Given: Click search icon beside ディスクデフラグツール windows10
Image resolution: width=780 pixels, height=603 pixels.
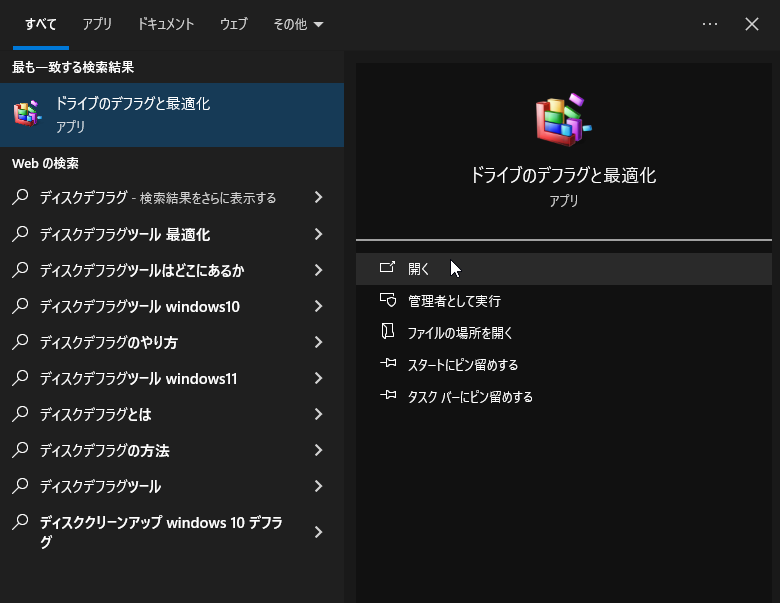Looking at the screenshot, I should point(20,305).
